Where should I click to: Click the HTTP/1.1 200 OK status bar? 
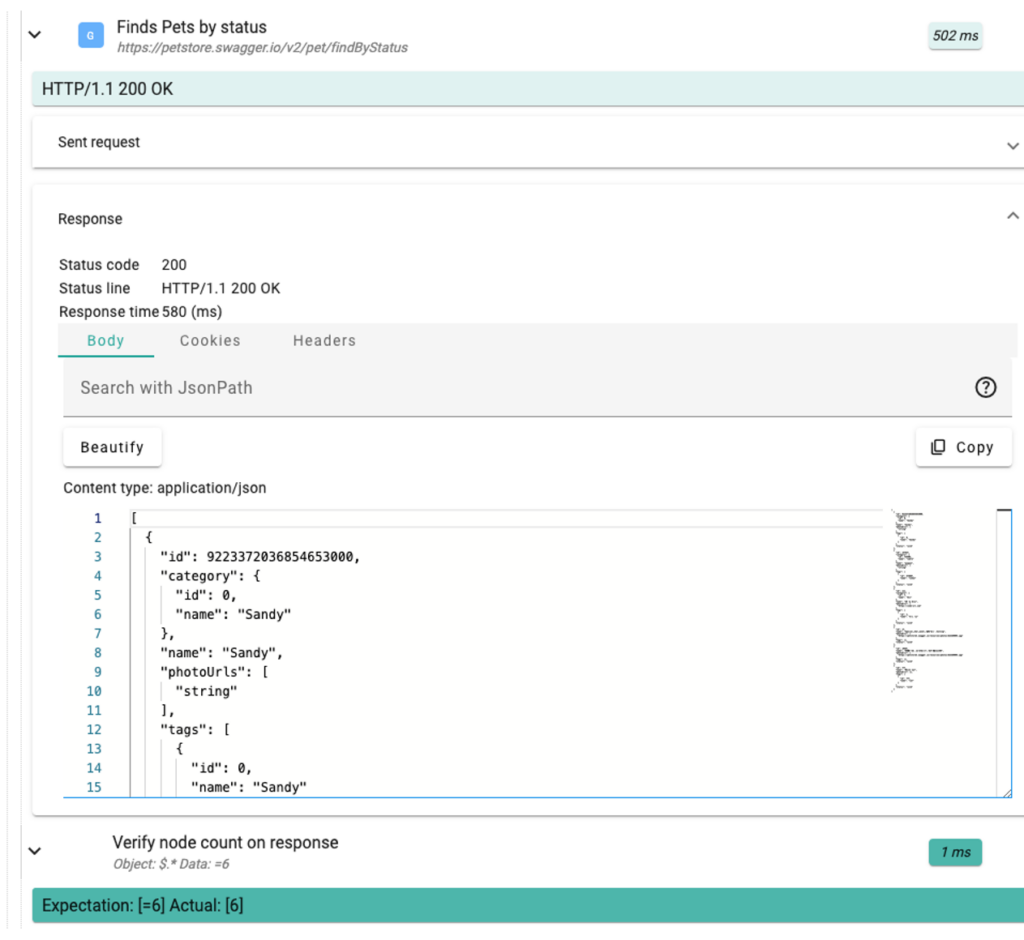pos(527,89)
